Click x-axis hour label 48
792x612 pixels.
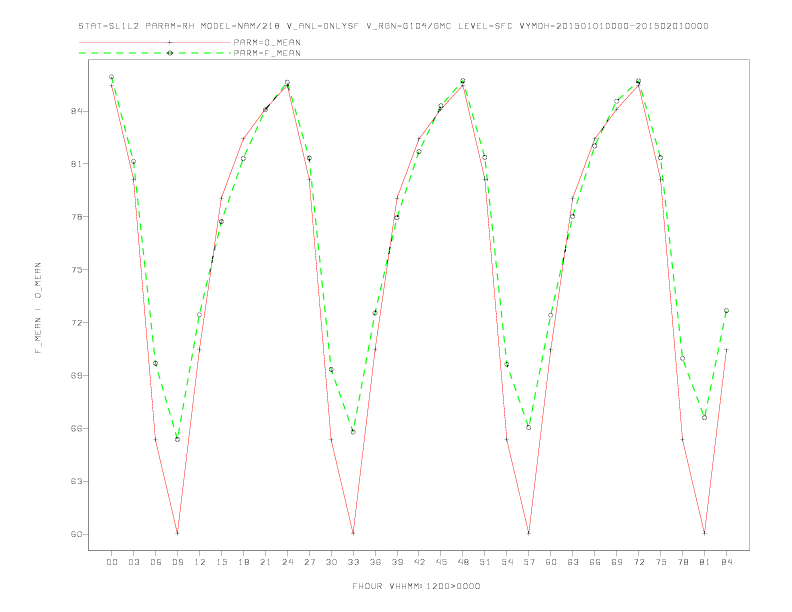[x=463, y=562]
